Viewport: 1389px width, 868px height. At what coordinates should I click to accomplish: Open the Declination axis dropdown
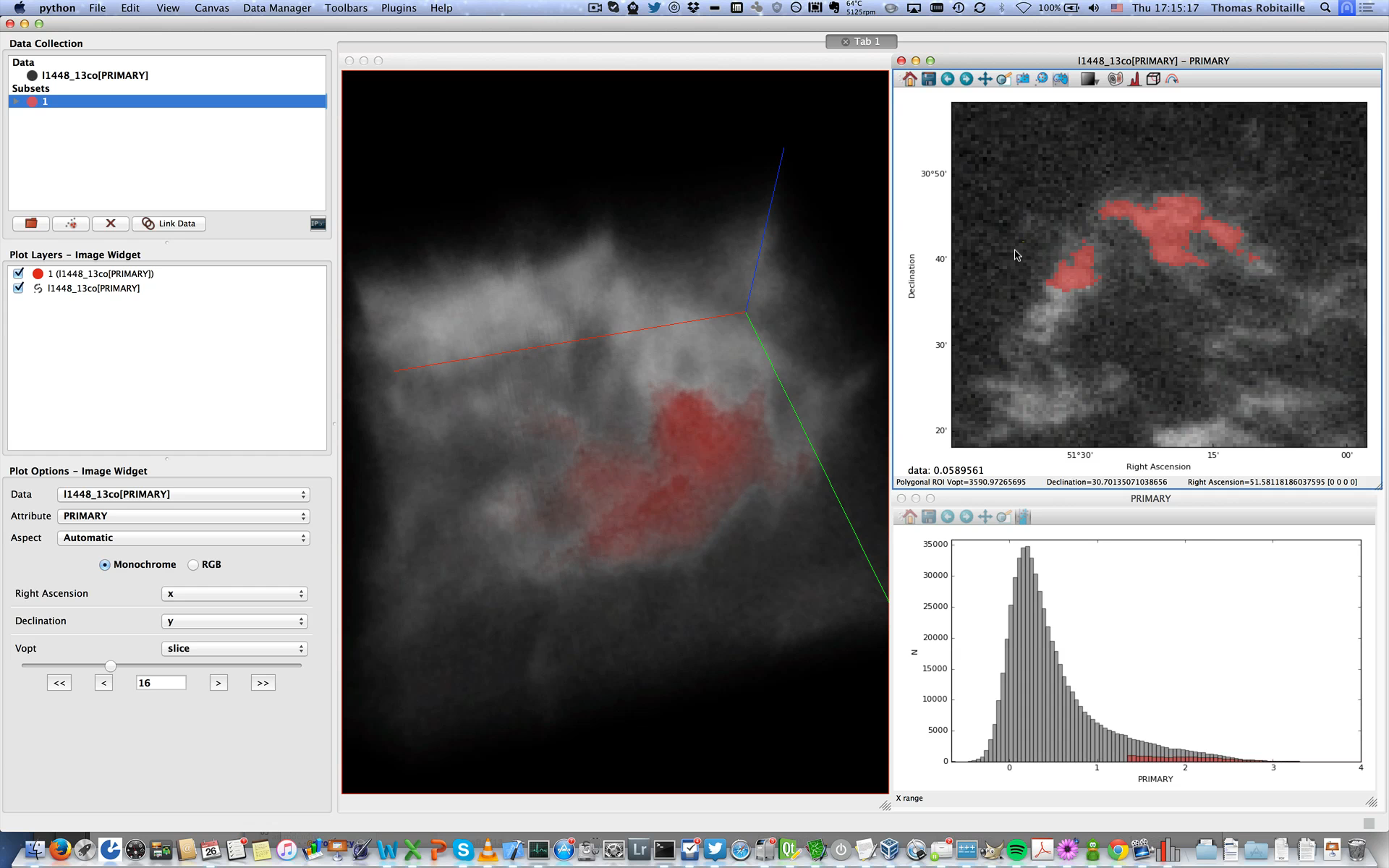[x=234, y=621]
